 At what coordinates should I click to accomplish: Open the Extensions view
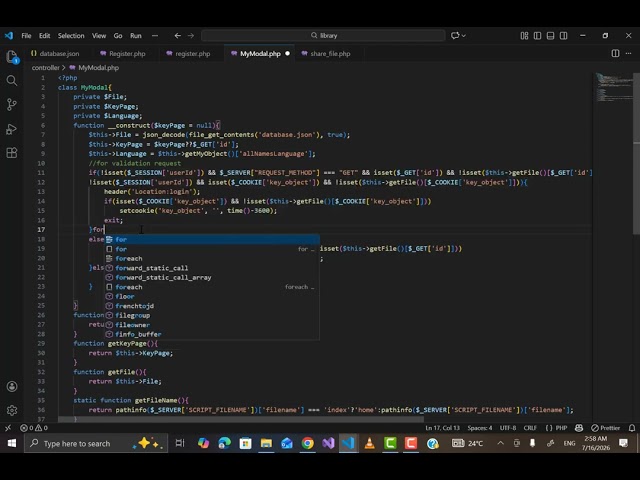tap(12, 153)
